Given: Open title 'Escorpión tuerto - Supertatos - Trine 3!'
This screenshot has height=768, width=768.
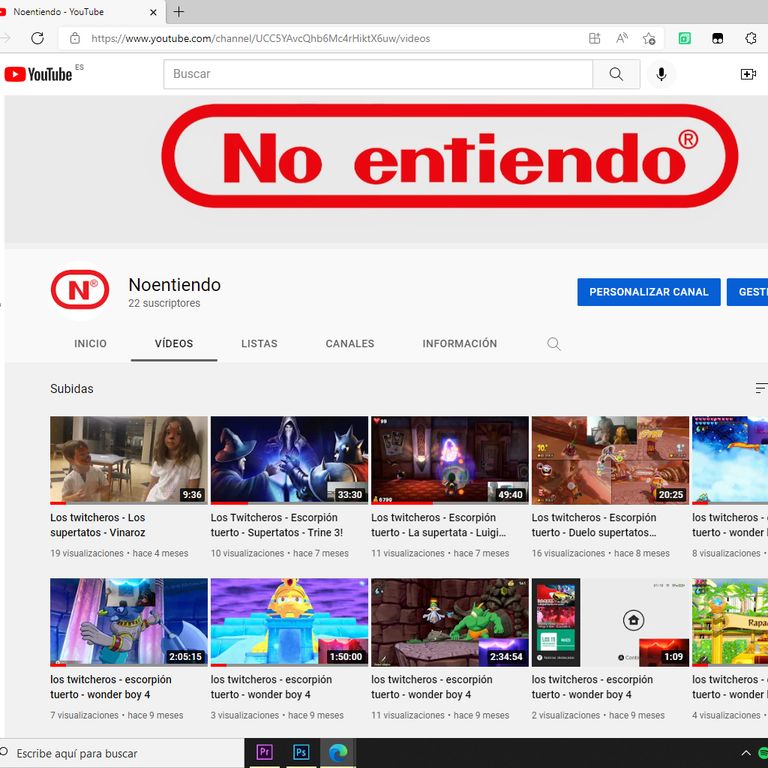Looking at the screenshot, I should click(x=277, y=525).
